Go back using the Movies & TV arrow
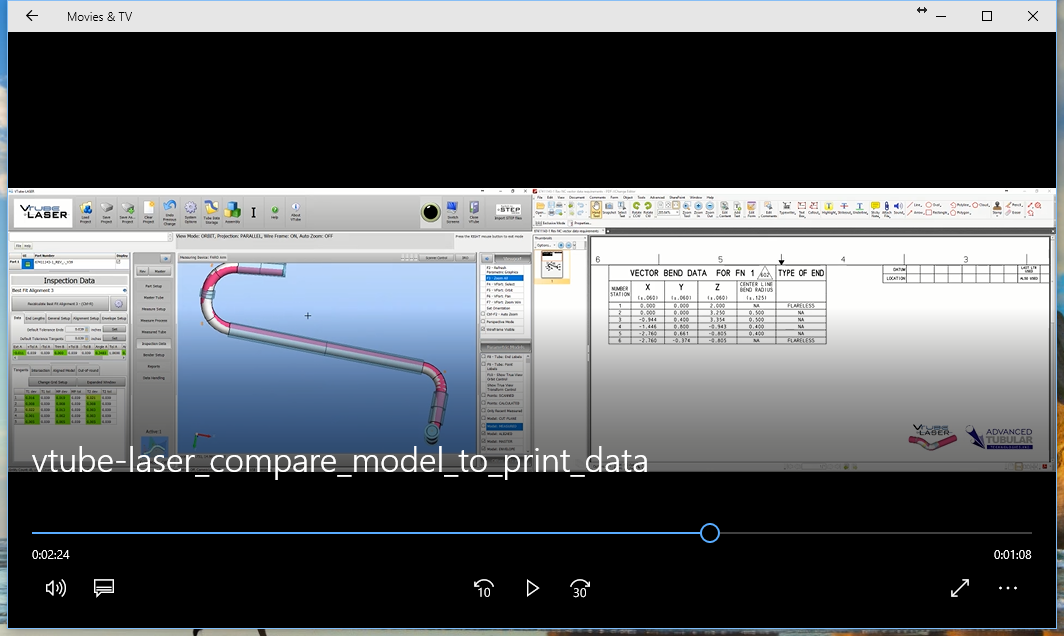The height and width of the screenshot is (636, 1064). coord(31,16)
